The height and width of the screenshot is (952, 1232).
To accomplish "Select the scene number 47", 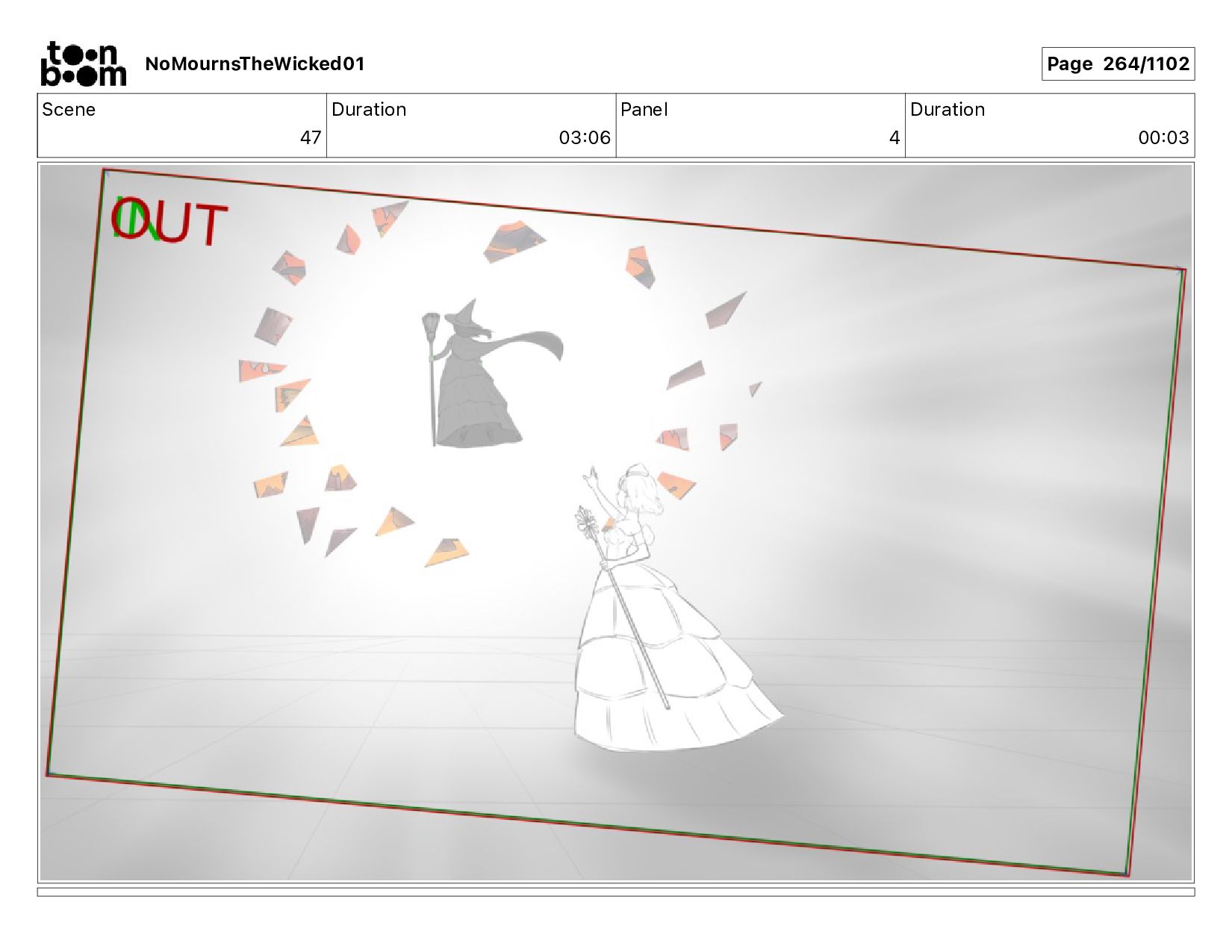I will (311, 137).
